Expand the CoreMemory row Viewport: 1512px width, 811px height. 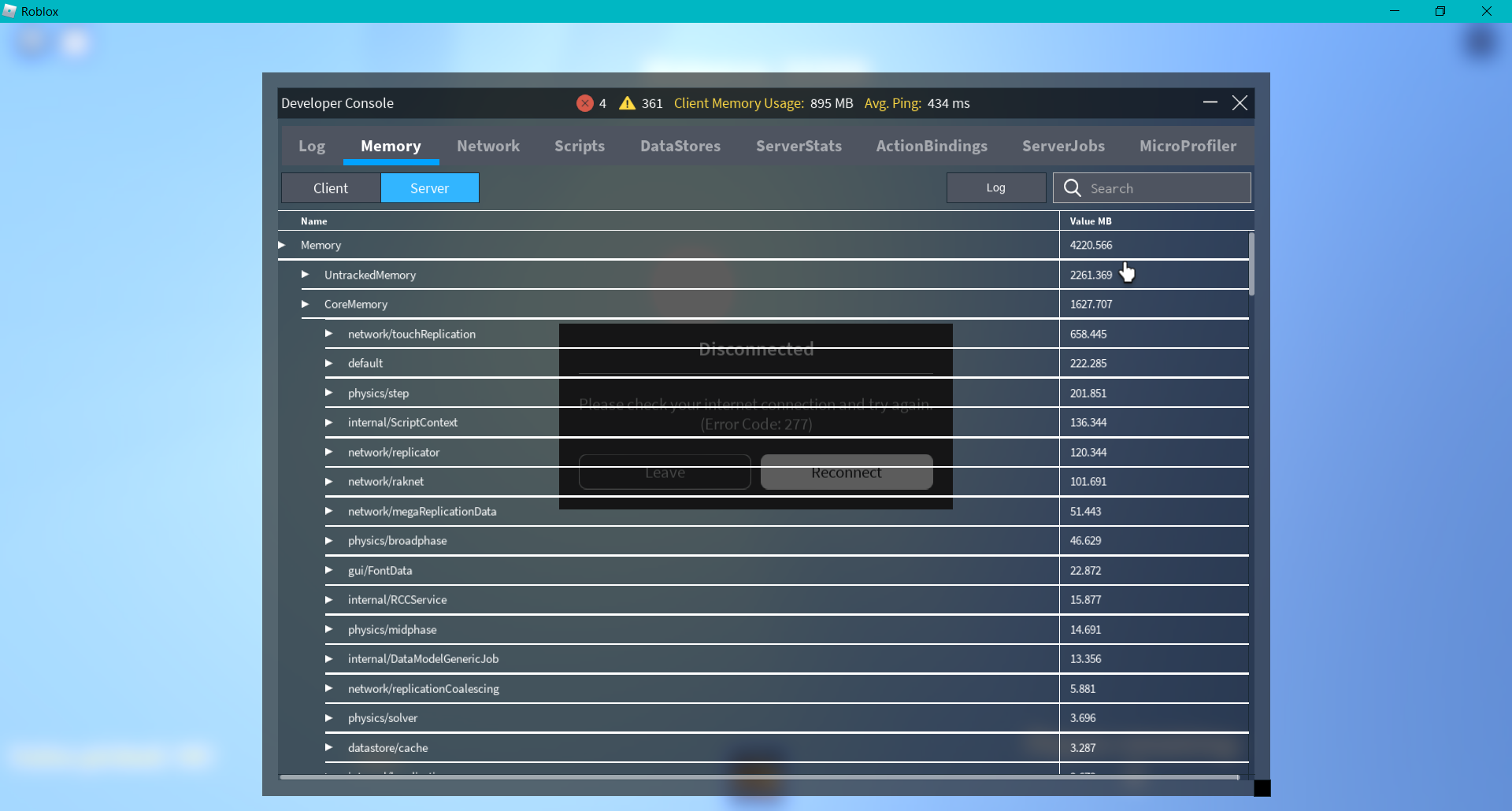[x=305, y=304]
